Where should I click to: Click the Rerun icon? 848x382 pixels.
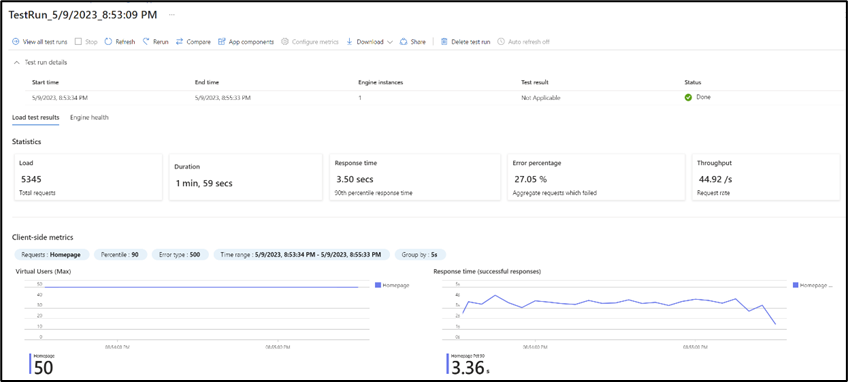coord(146,42)
